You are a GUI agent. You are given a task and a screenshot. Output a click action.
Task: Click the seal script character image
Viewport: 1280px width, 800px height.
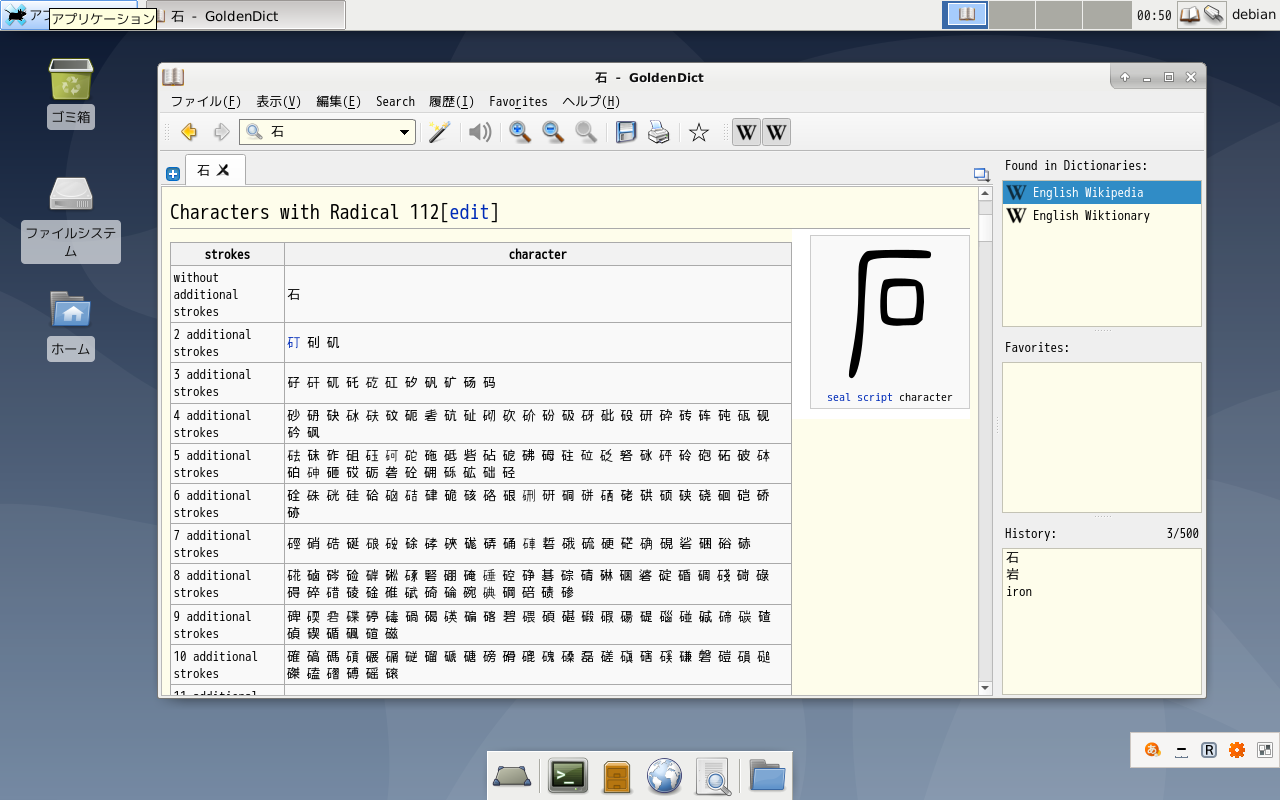(x=889, y=312)
